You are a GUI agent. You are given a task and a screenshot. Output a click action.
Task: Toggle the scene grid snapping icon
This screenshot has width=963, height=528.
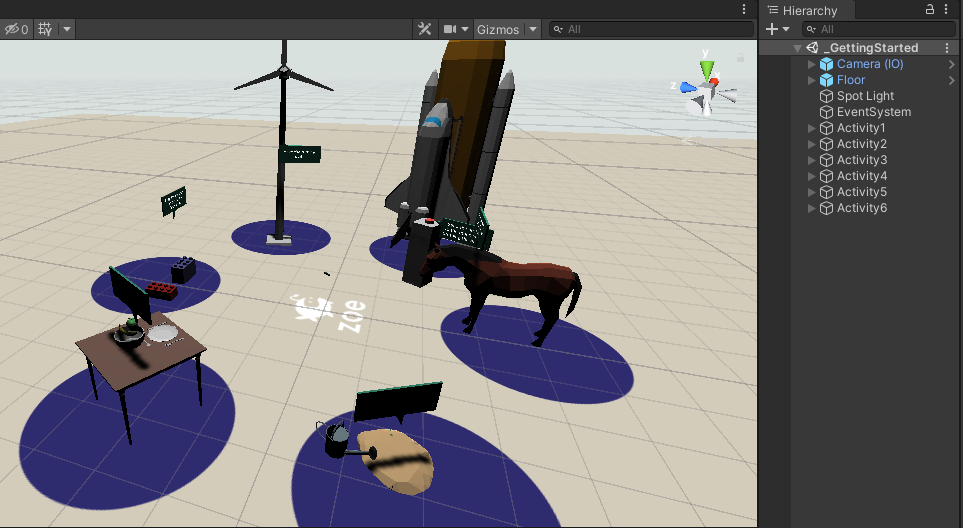(45, 29)
